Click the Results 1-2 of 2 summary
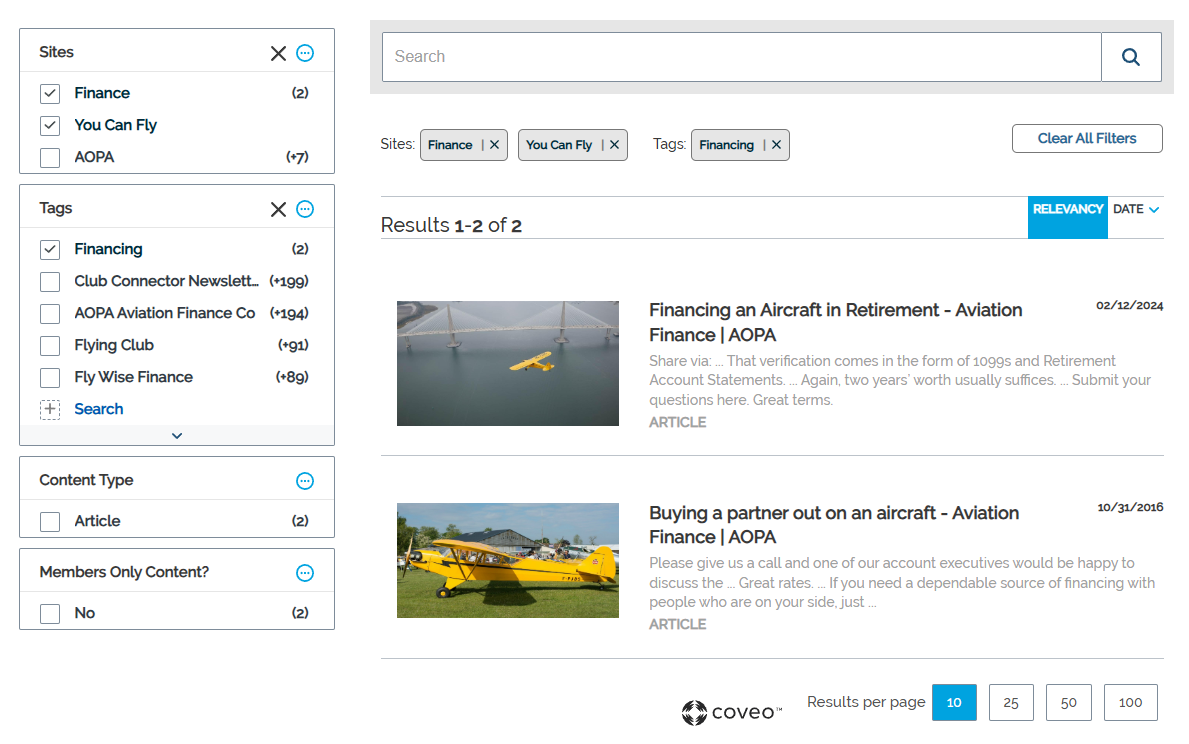1189x744 pixels. tap(451, 225)
